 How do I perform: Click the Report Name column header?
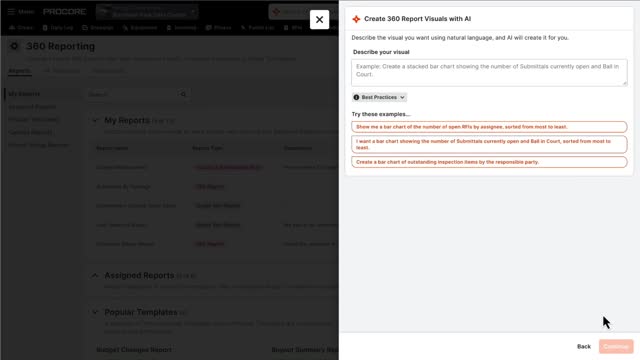tap(112, 148)
